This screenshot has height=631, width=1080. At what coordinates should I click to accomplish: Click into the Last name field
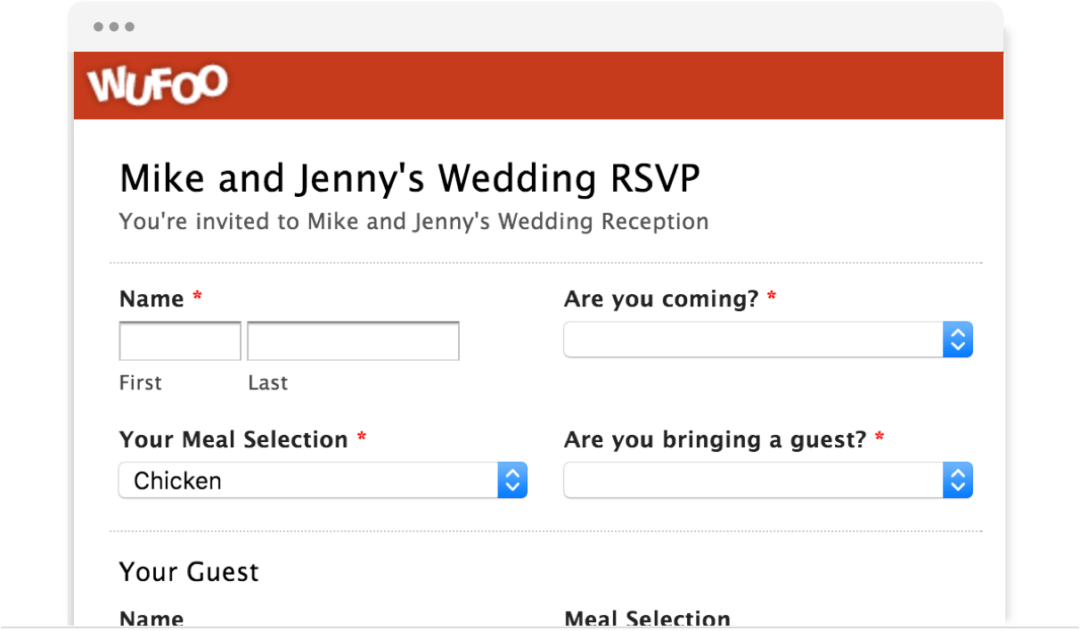tap(353, 341)
